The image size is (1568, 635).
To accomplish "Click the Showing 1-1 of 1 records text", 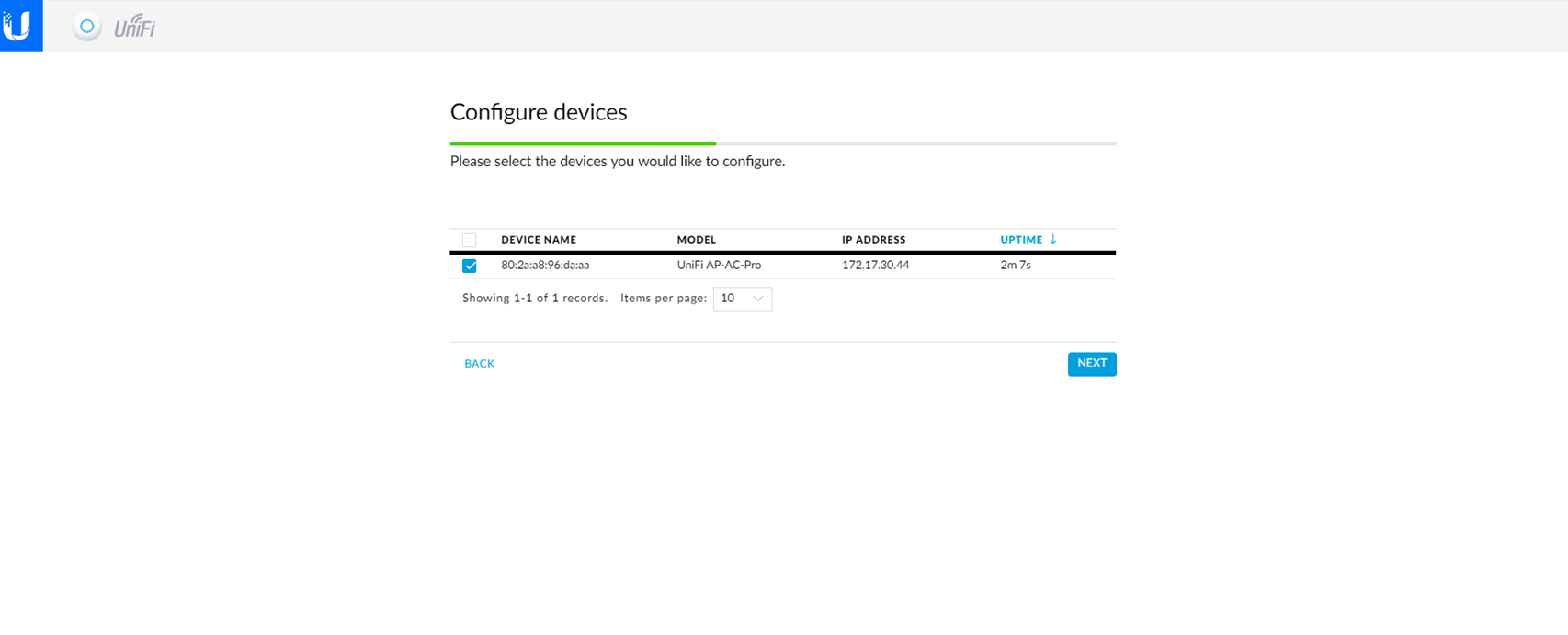I will click(x=534, y=299).
